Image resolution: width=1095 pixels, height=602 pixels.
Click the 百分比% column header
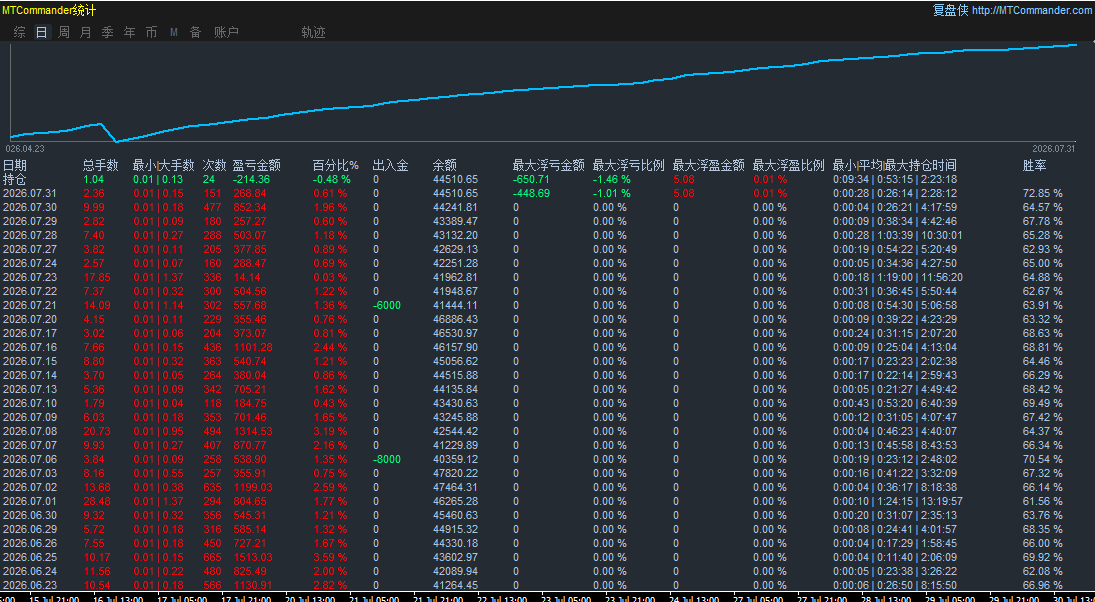[336, 166]
